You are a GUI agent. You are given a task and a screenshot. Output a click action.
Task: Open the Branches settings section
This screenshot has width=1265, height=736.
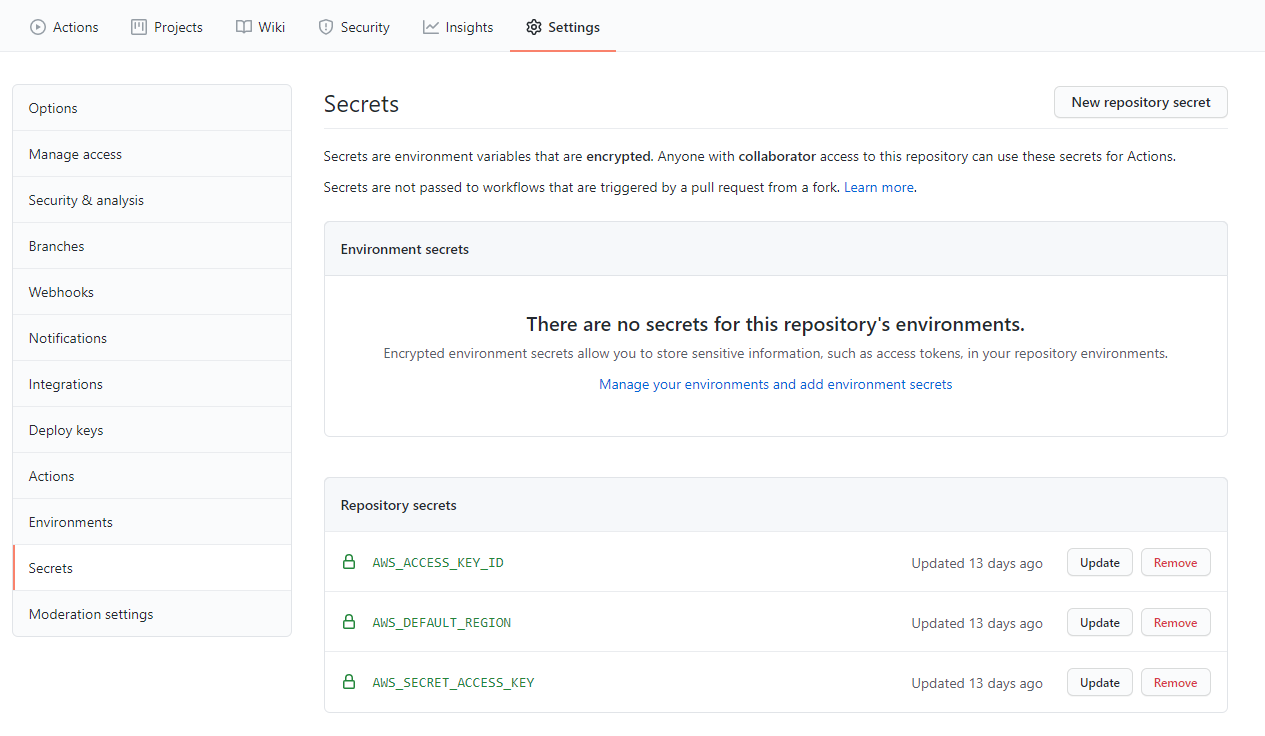(56, 245)
